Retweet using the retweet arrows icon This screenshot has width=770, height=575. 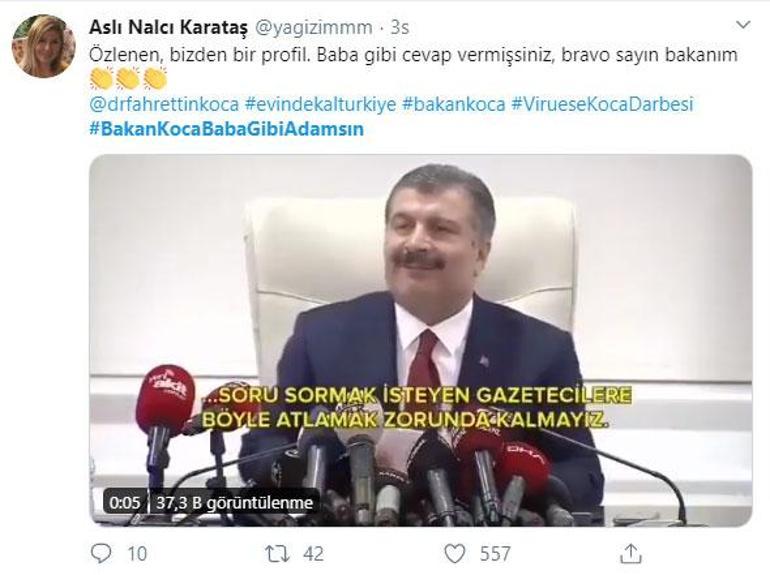(x=278, y=554)
